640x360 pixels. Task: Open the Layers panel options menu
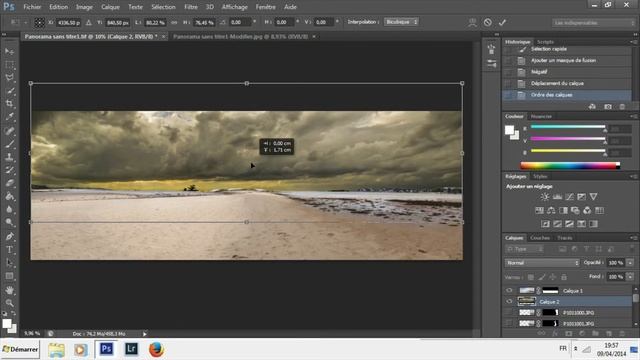click(633, 238)
